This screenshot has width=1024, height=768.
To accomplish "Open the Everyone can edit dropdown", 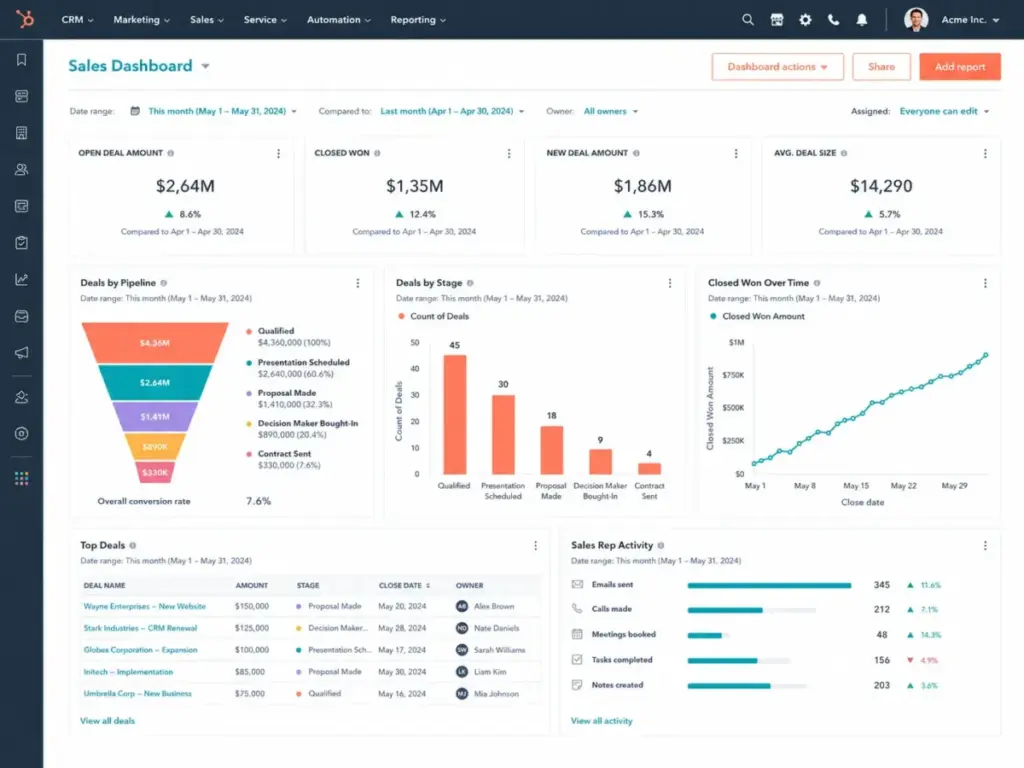I will pyautogui.click(x=944, y=111).
